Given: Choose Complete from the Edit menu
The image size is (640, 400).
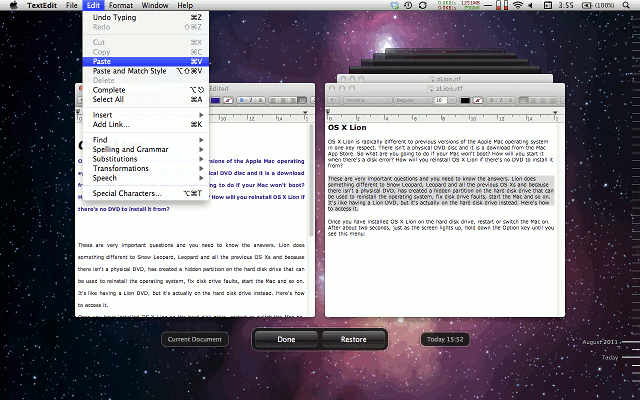Looking at the screenshot, I should pyautogui.click(x=146, y=90).
